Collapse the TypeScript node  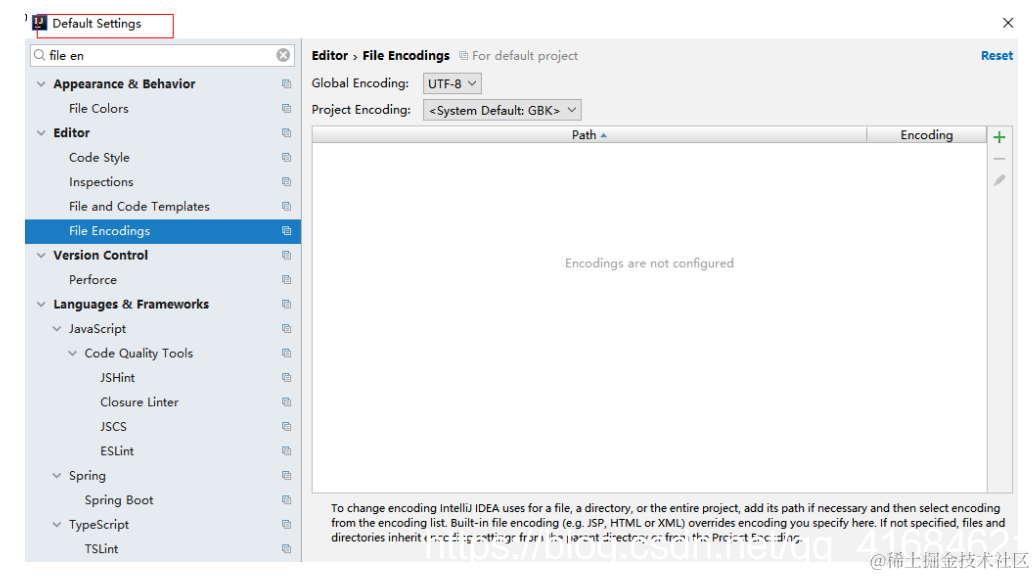[57, 524]
